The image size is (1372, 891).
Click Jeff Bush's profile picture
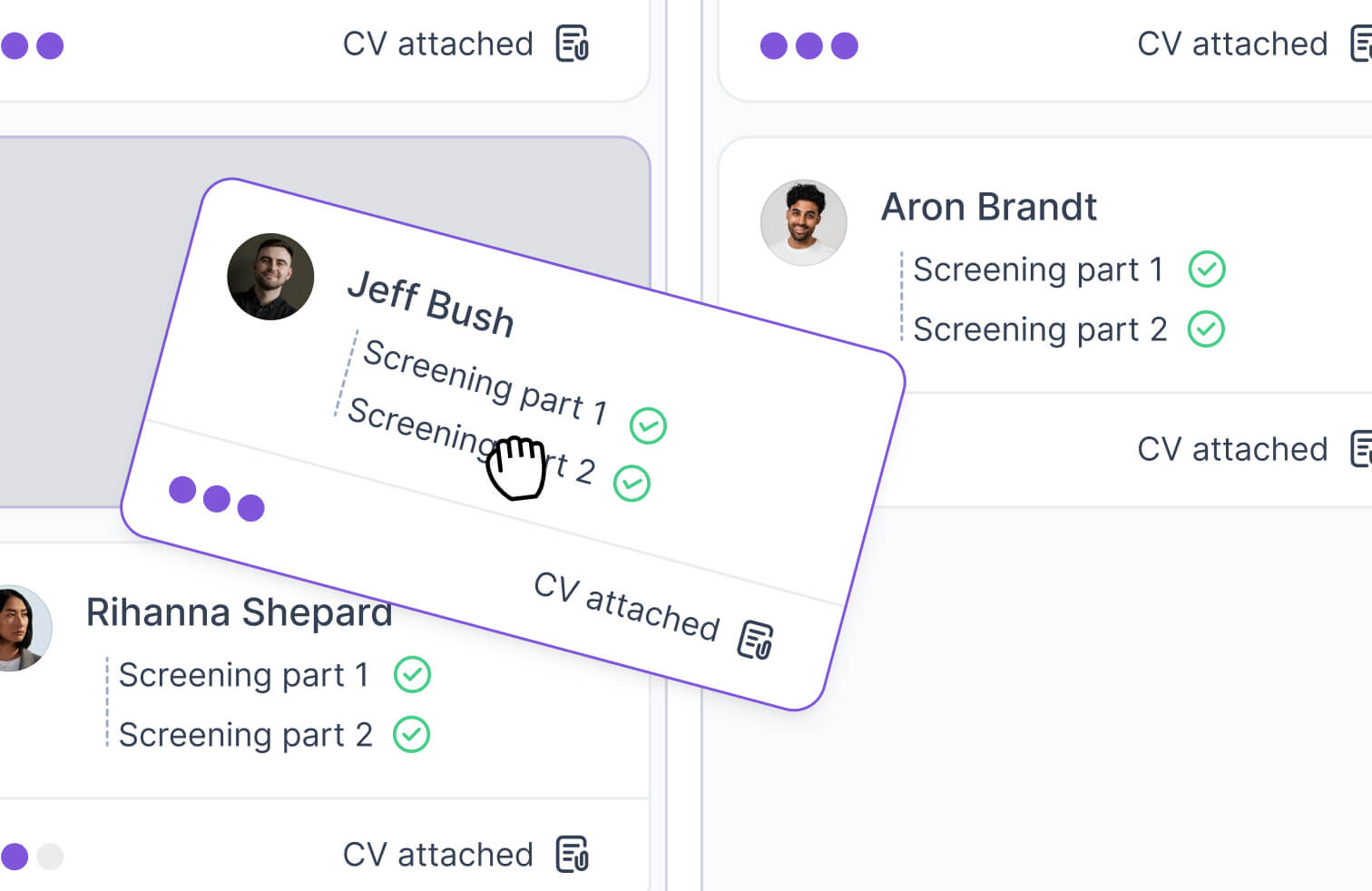pos(269,278)
